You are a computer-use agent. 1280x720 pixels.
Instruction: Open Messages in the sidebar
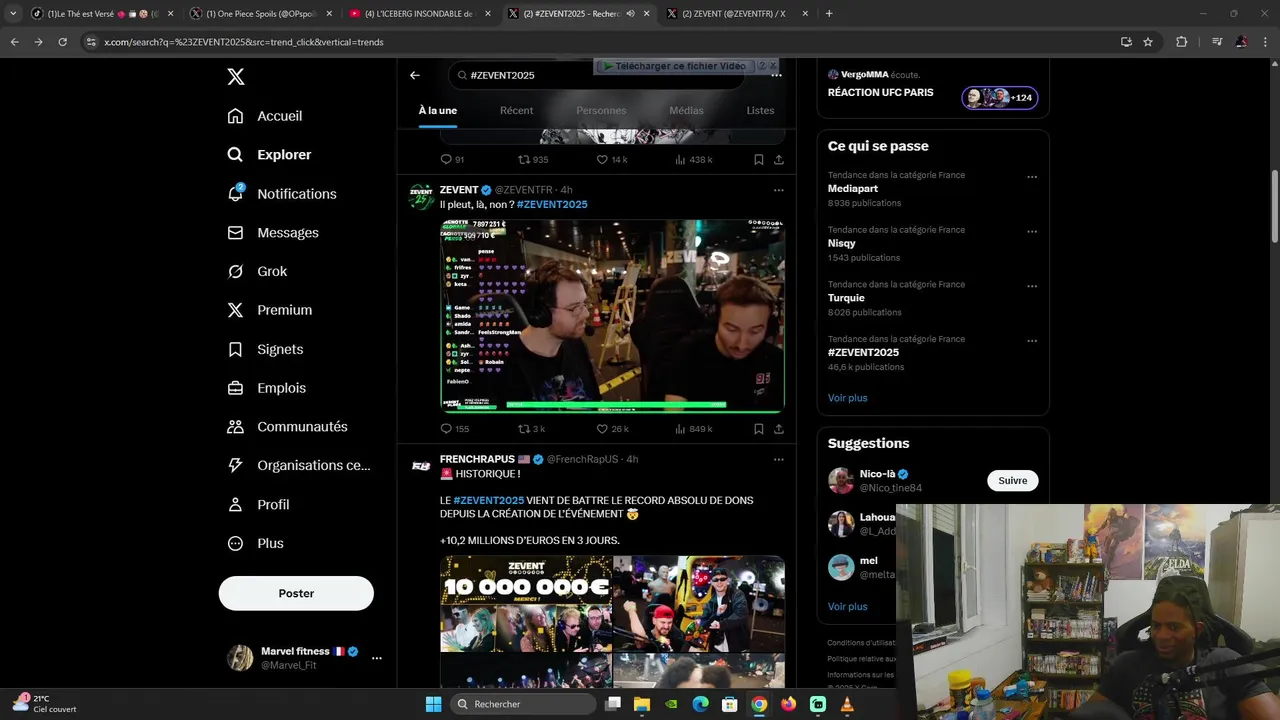(273, 233)
